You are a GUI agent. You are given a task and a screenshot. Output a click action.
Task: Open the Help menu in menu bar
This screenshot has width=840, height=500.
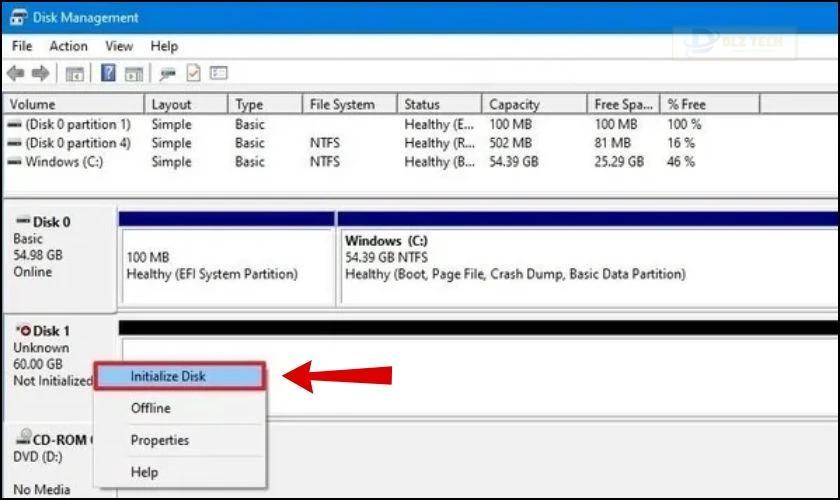(x=164, y=46)
